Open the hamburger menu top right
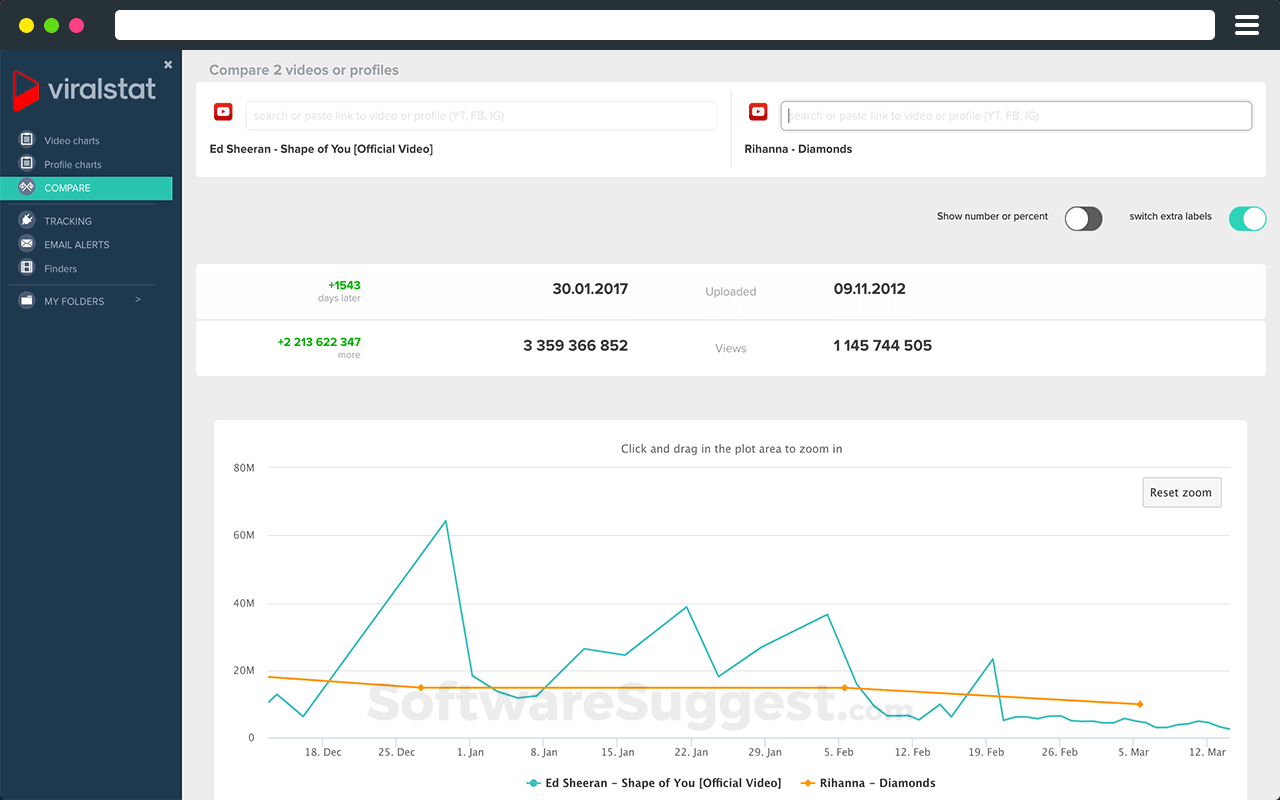The image size is (1280, 800). tap(1246, 24)
